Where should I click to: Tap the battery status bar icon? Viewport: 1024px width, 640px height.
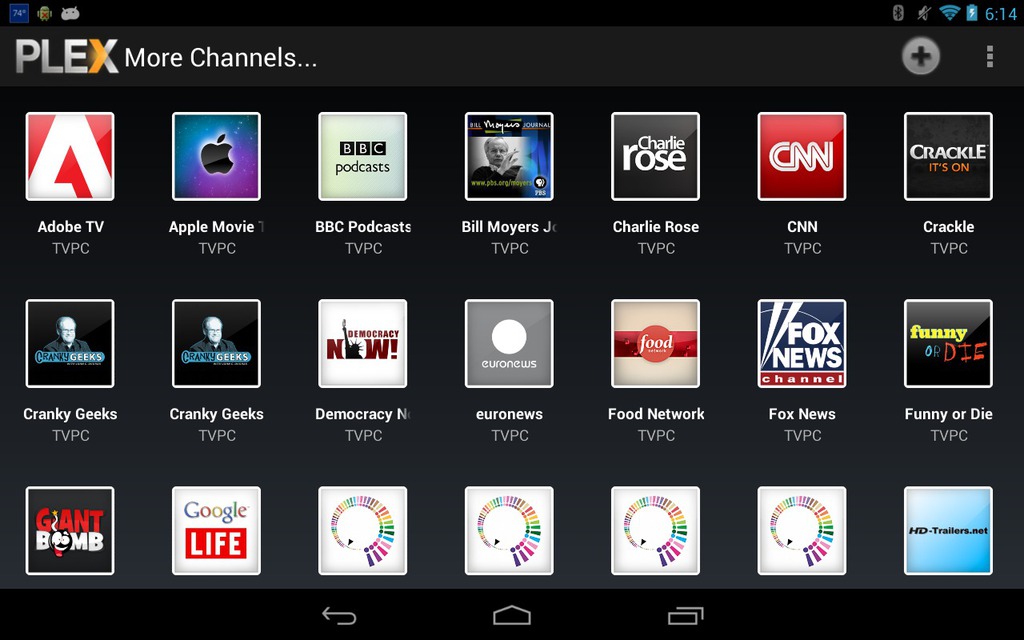coord(972,12)
